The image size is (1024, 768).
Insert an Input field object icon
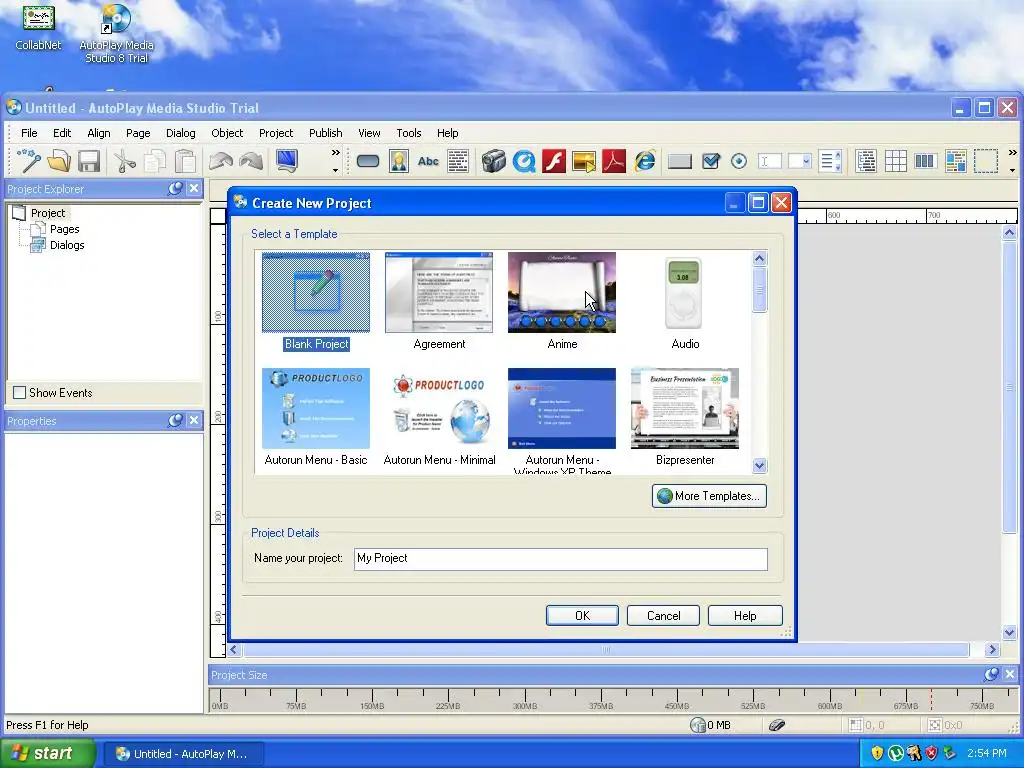(x=769, y=161)
